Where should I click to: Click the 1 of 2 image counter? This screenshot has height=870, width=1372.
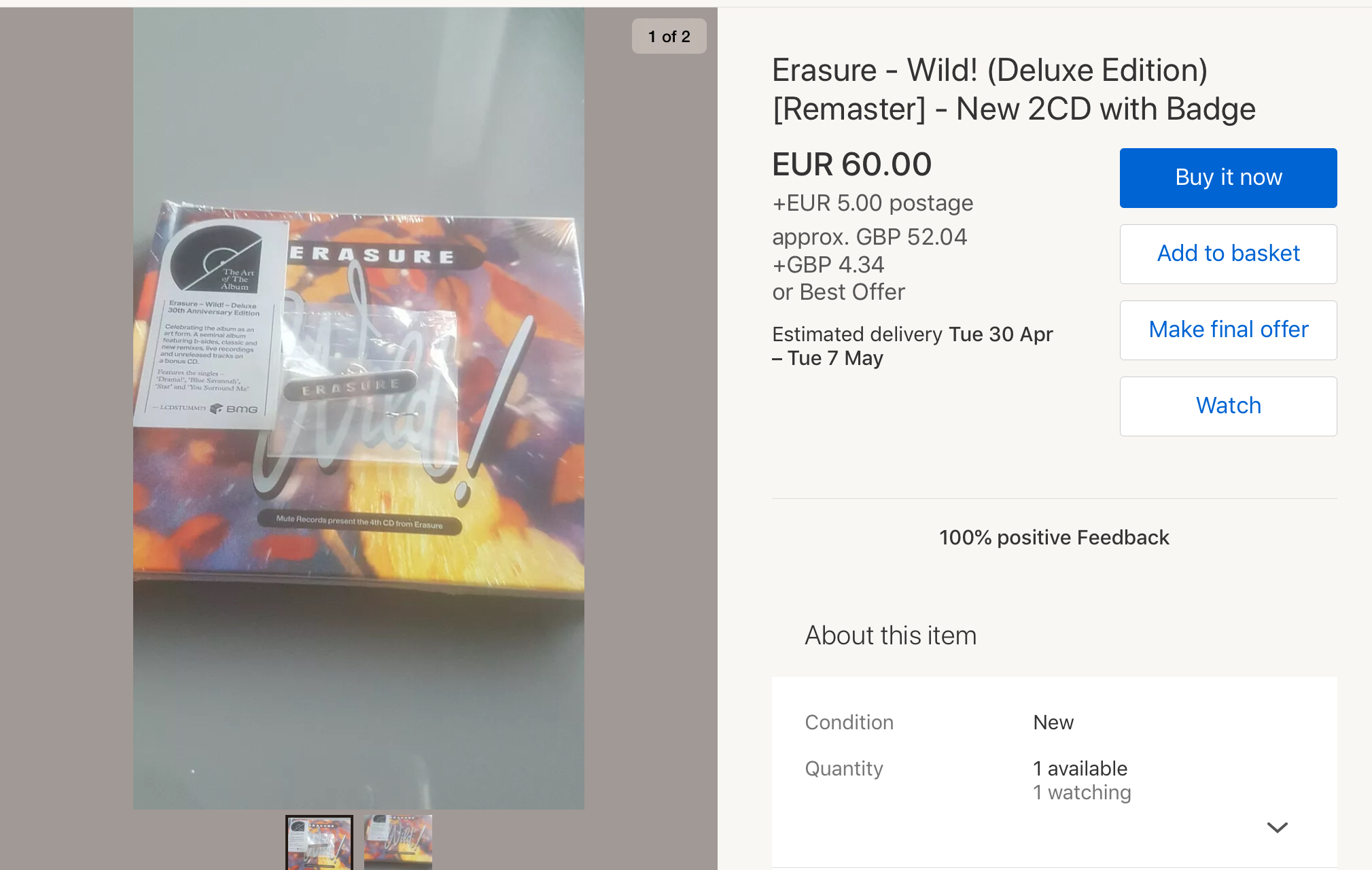(669, 36)
